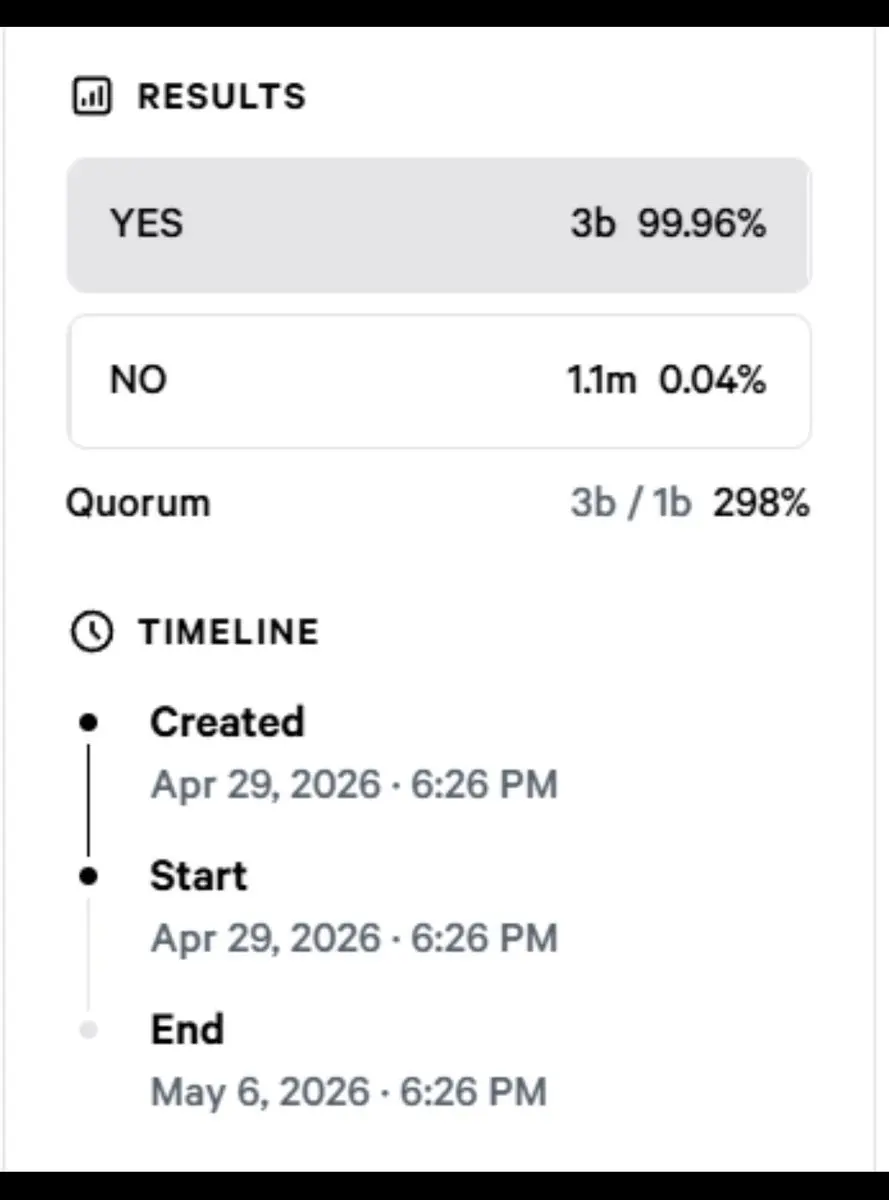This screenshot has height=1200, width=889.
Task: Click the 3b YES vote count
Action: [x=592, y=225]
